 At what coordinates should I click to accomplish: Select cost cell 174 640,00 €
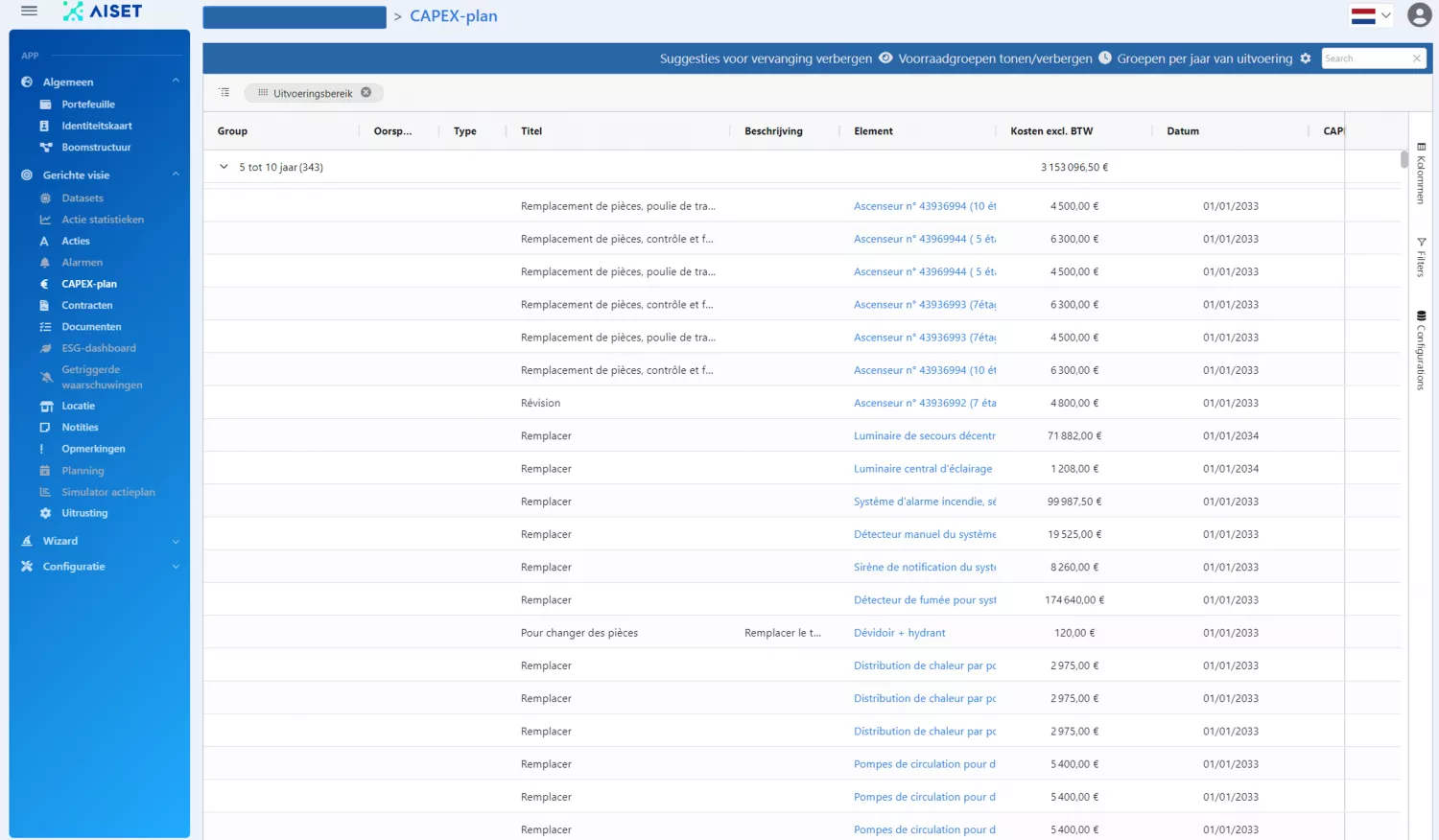pyautogui.click(x=1074, y=600)
